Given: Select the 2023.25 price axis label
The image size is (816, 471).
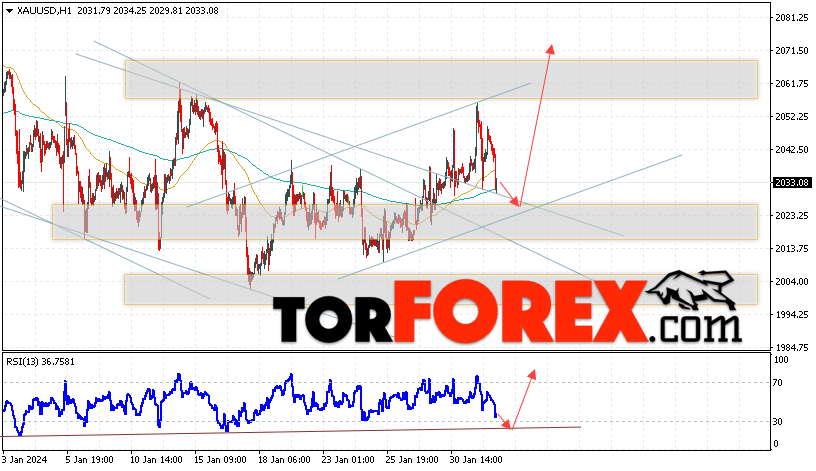Looking at the screenshot, I should (792, 215).
